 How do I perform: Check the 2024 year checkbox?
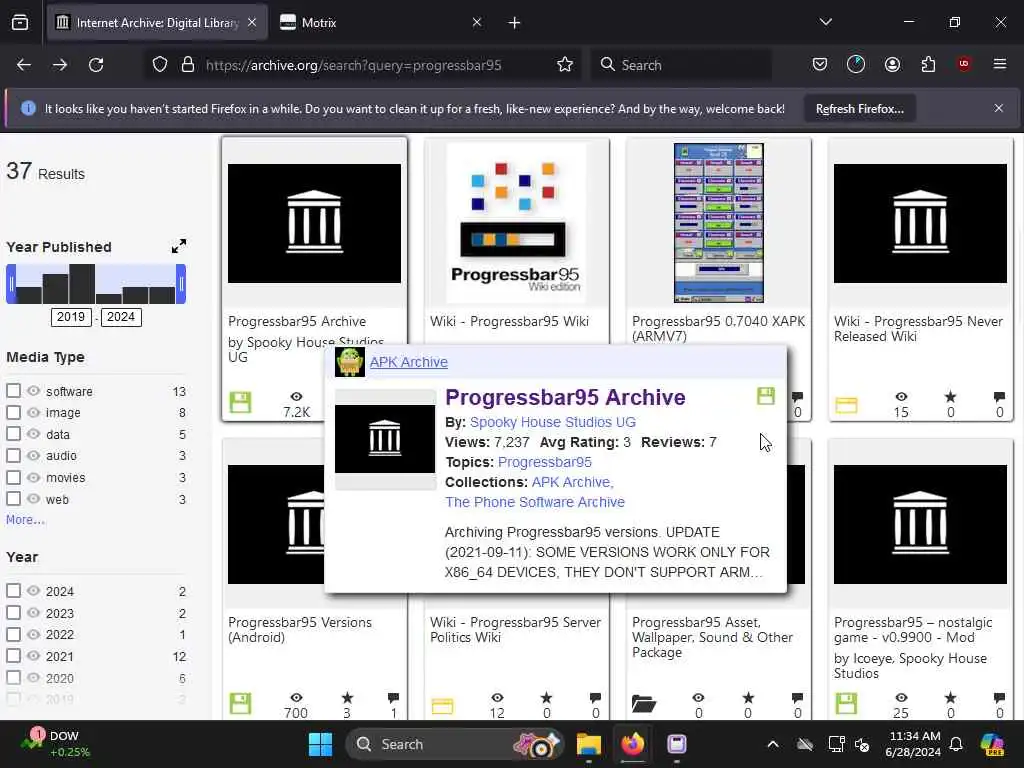tap(14, 590)
